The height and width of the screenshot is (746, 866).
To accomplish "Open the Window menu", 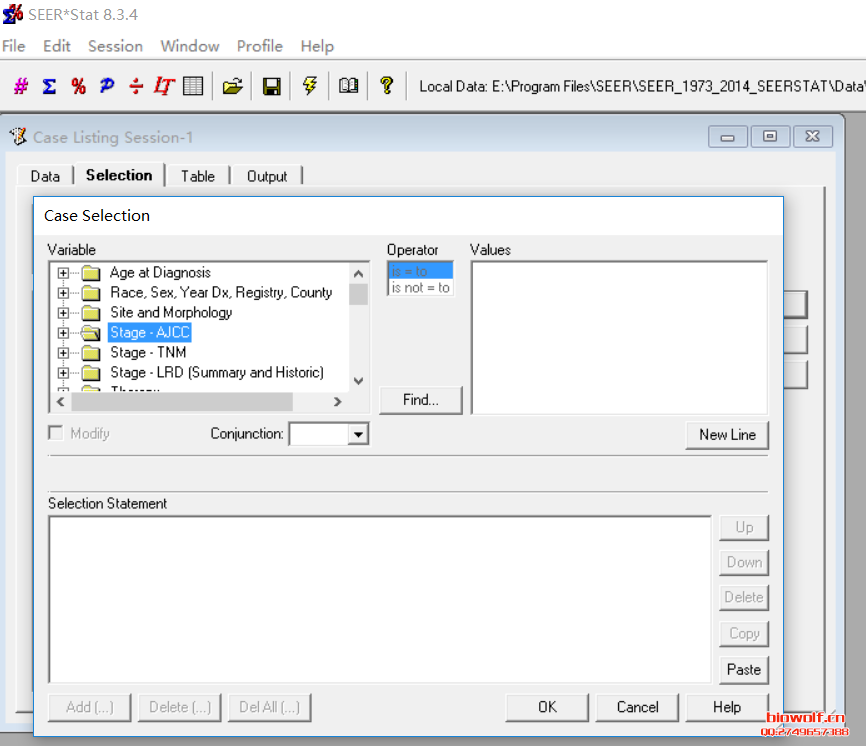I will point(190,46).
